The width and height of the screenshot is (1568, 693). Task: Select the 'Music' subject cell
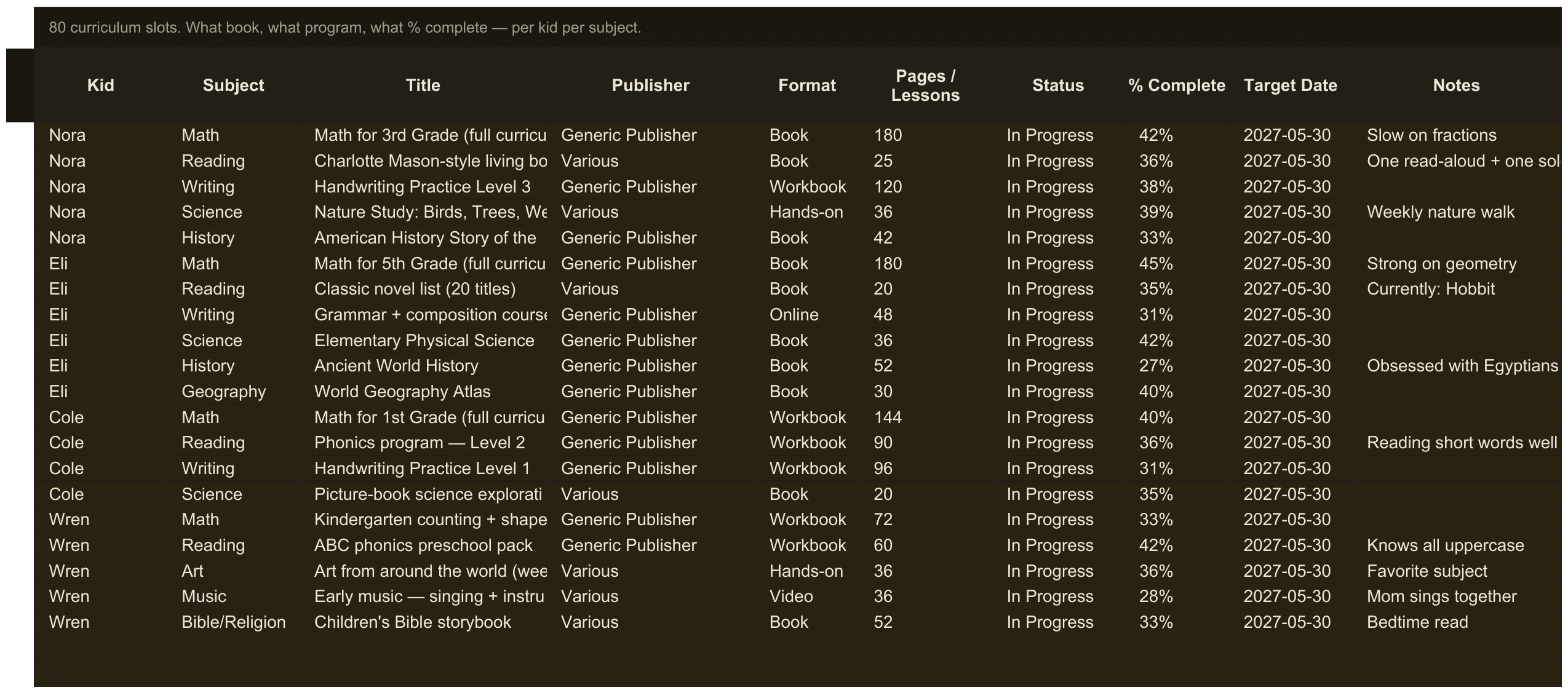pyautogui.click(x=234, y=596)
